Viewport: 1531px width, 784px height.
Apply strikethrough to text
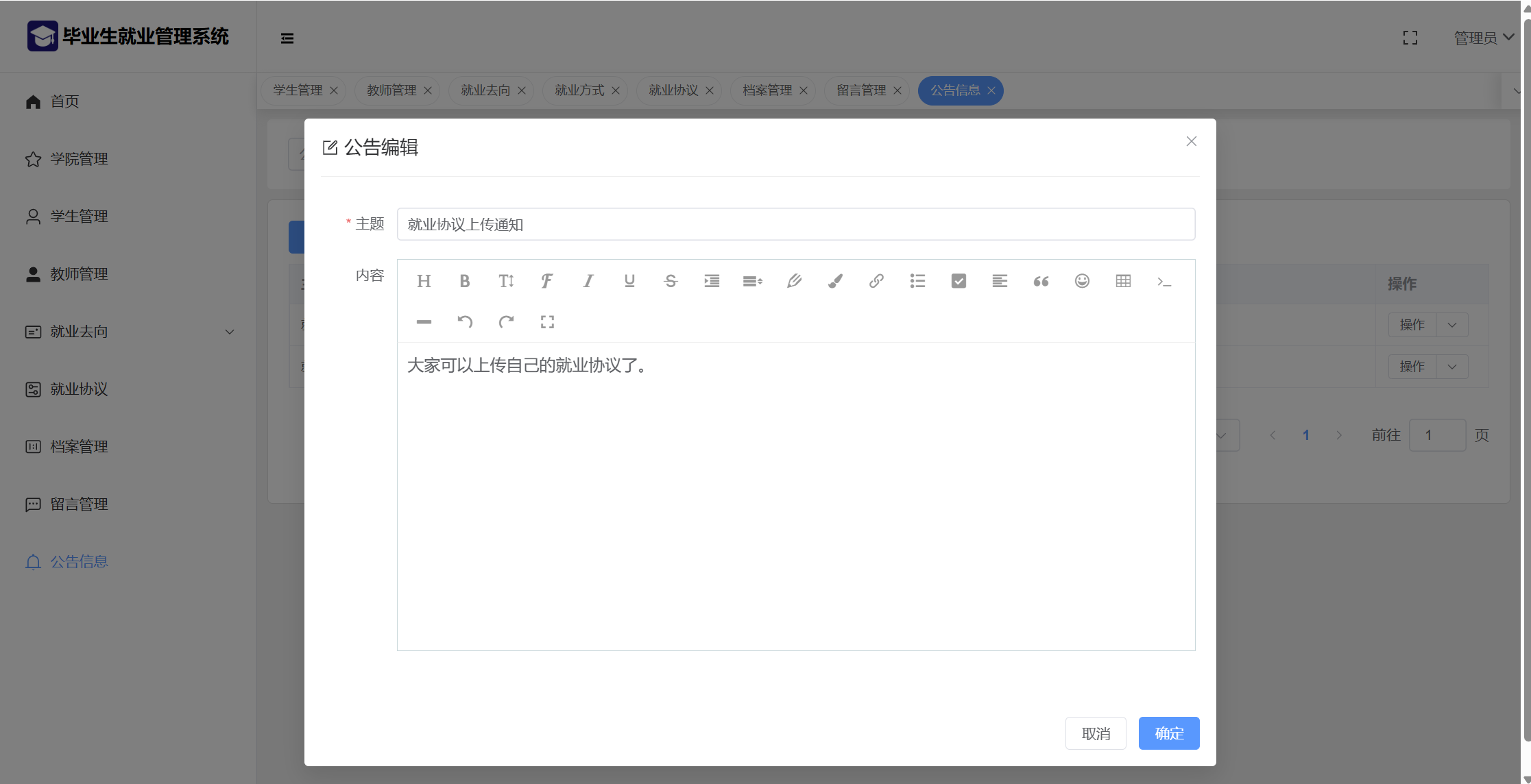[671, 281]
